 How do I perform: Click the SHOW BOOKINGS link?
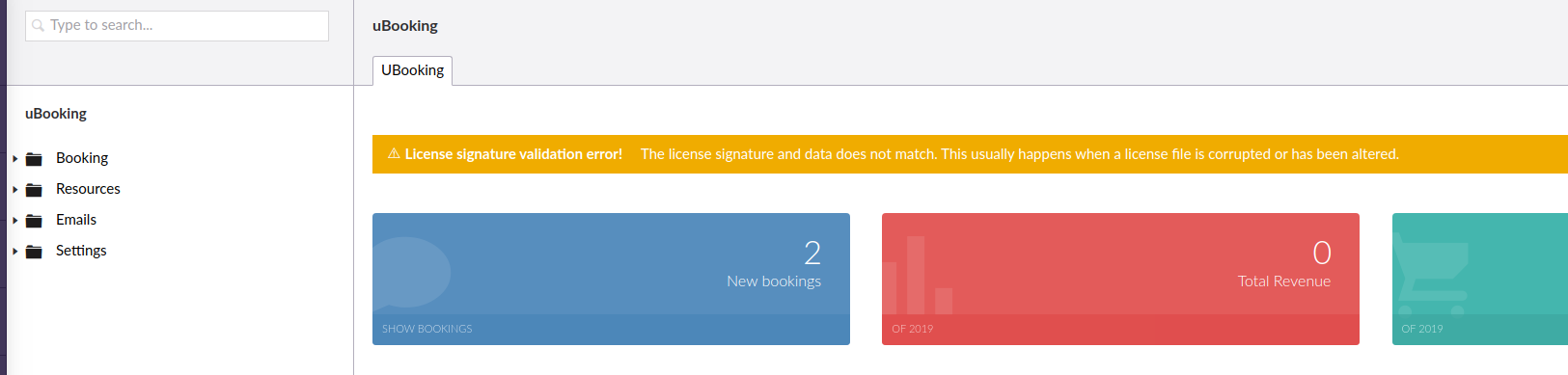(x=427, y=329)
